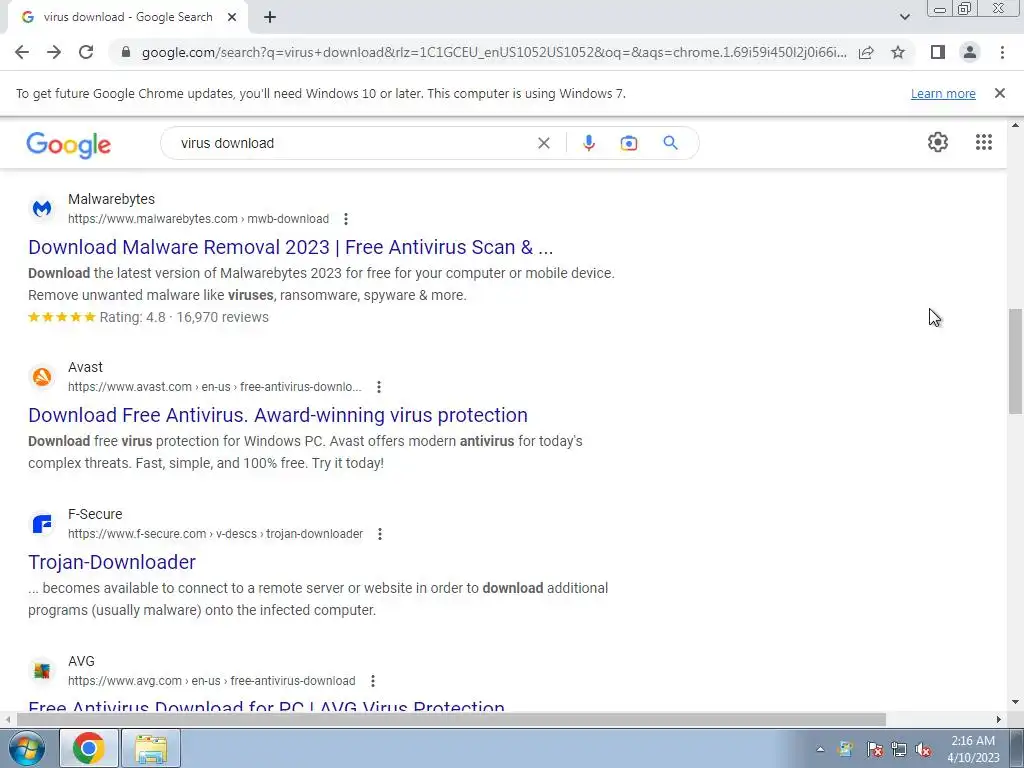View site information lock icon
Screen dimensions: 1024x768
tap(126, 52)
